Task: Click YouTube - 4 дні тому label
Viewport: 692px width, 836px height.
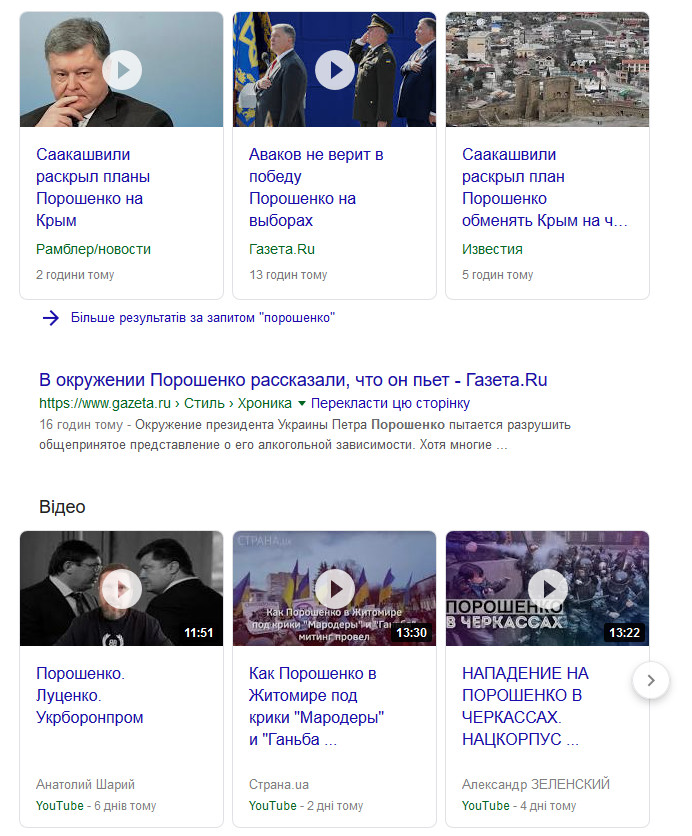Action: coord(519,806)
